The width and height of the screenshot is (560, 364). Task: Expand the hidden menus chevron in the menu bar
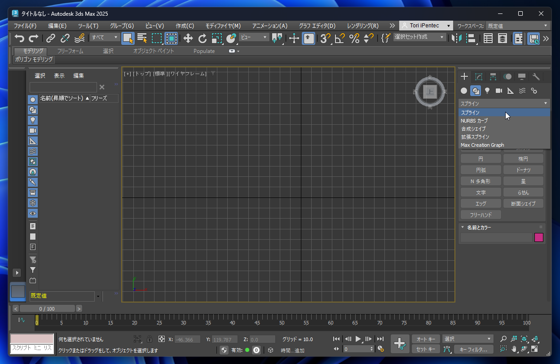392,26
